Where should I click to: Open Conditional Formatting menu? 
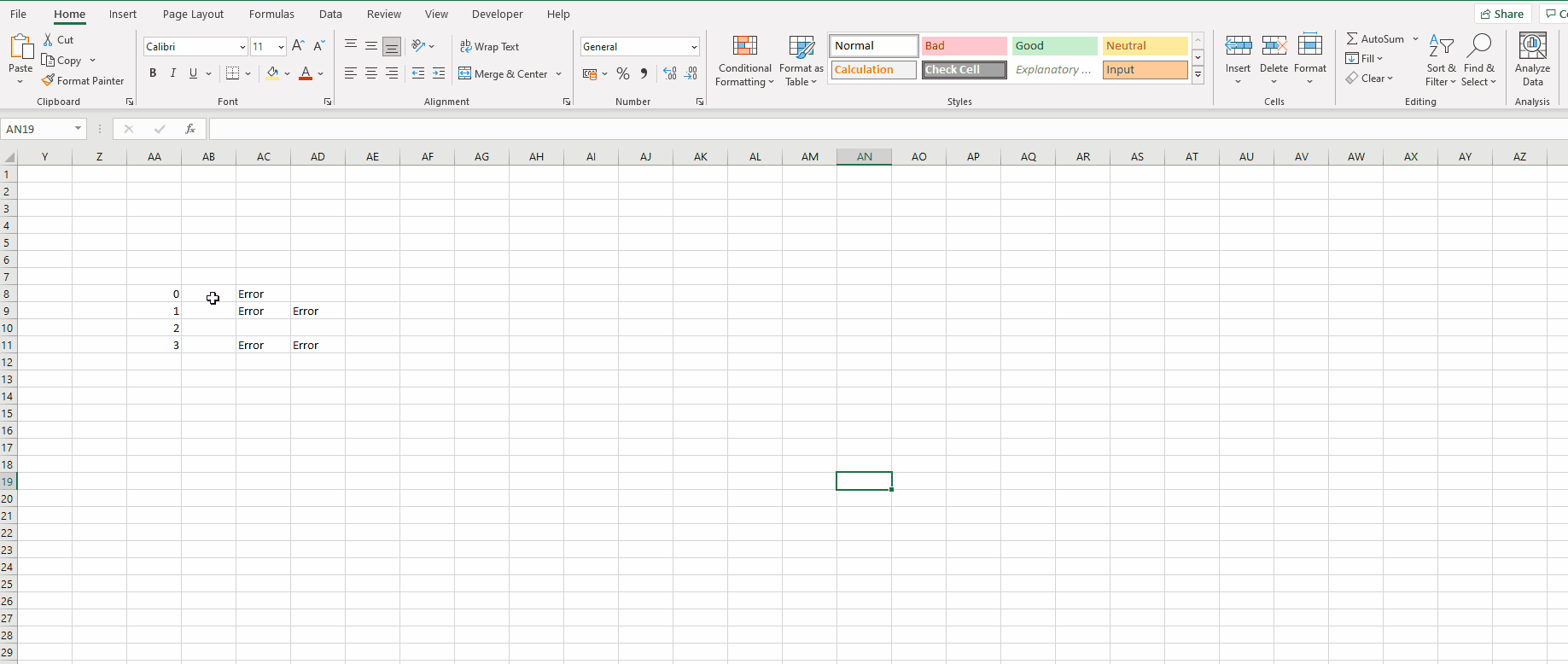[745, 61]
